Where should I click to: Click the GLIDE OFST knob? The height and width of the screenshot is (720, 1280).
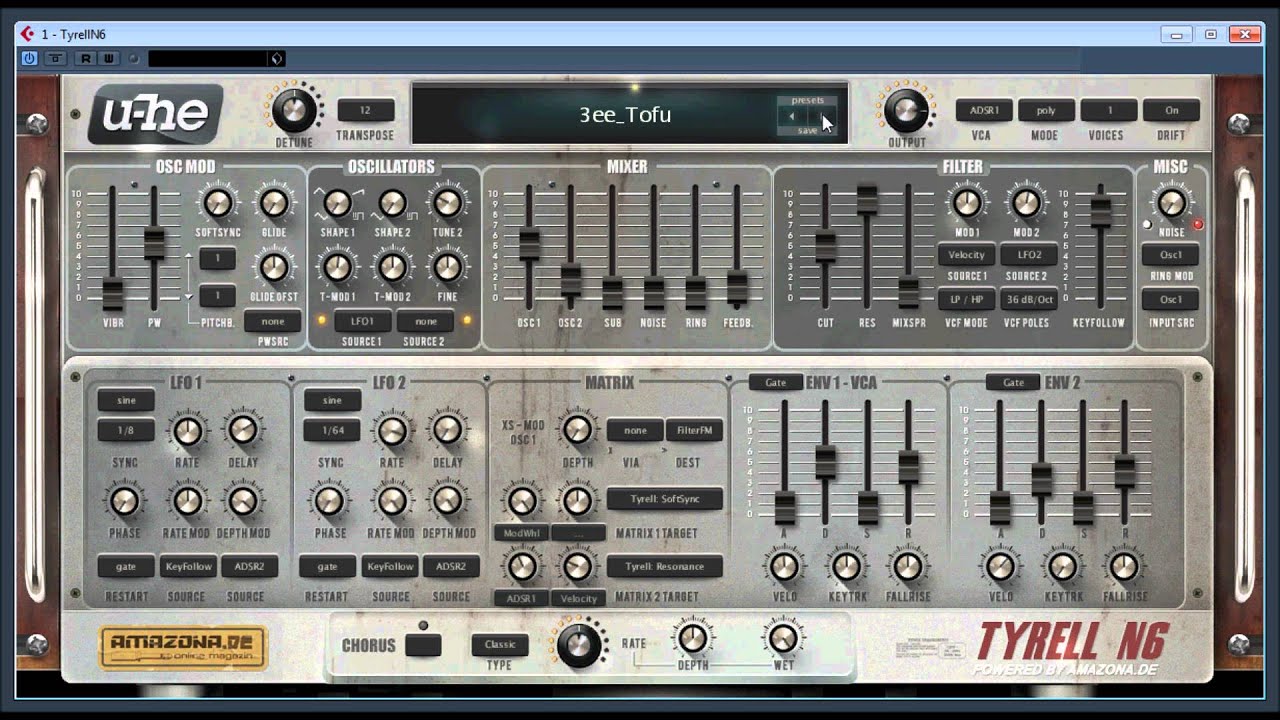click(x=273, y=267)
